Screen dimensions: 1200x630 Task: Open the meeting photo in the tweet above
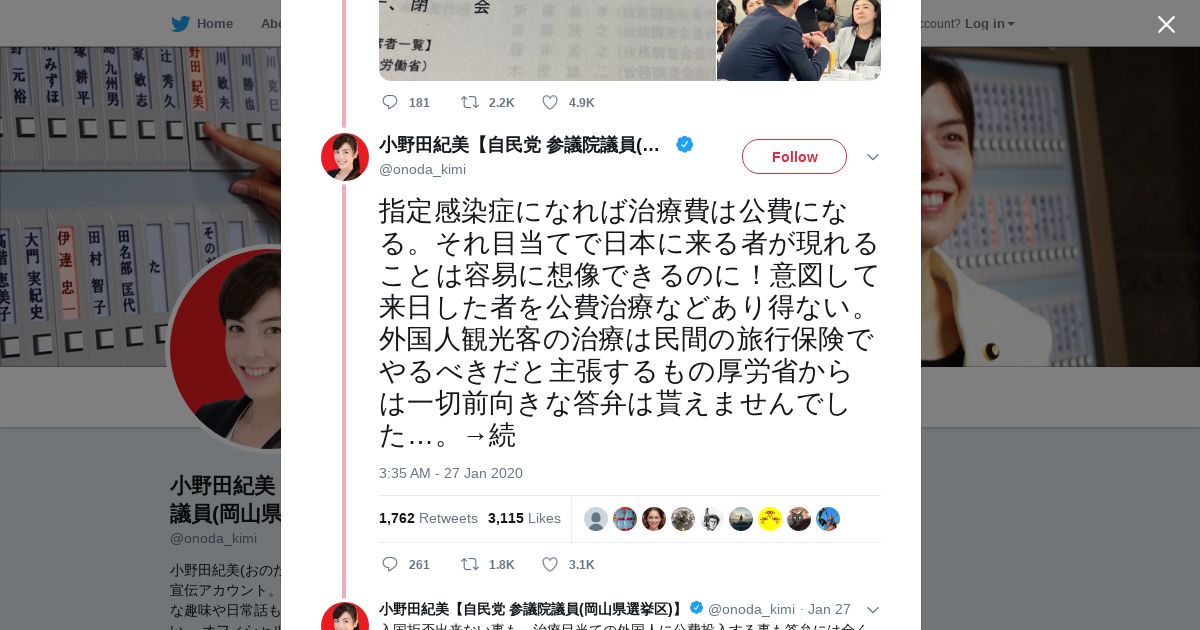click(799, 40)
